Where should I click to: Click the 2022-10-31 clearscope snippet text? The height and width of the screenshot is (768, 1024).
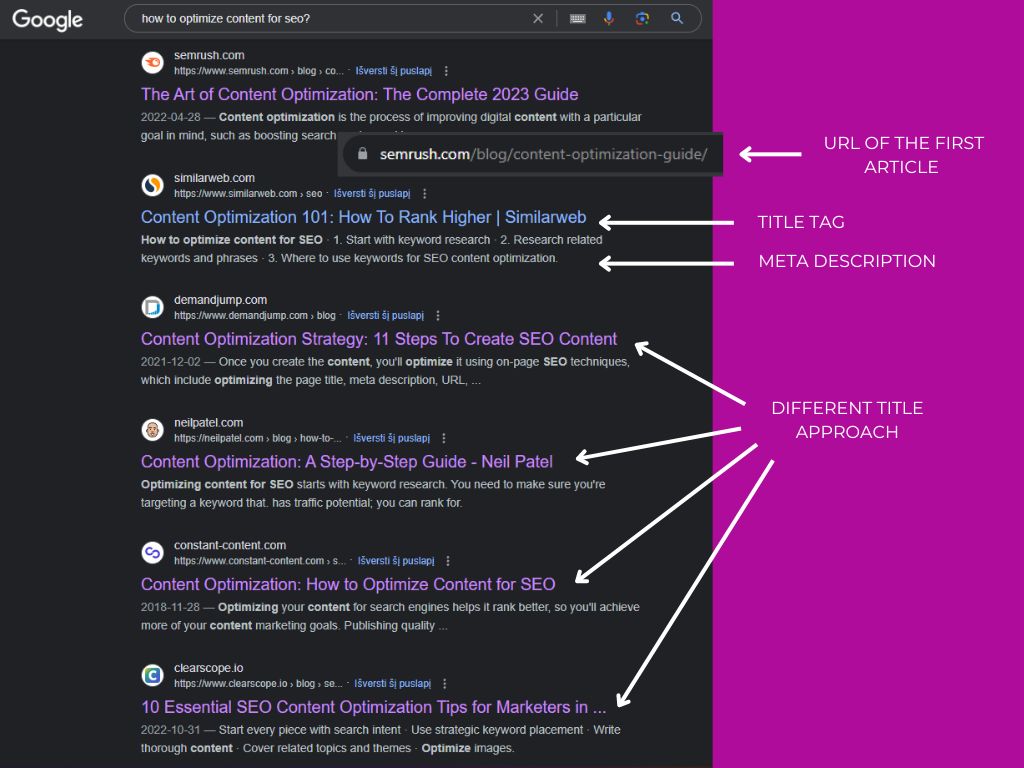pyautogui.click(x=381, y=739)
